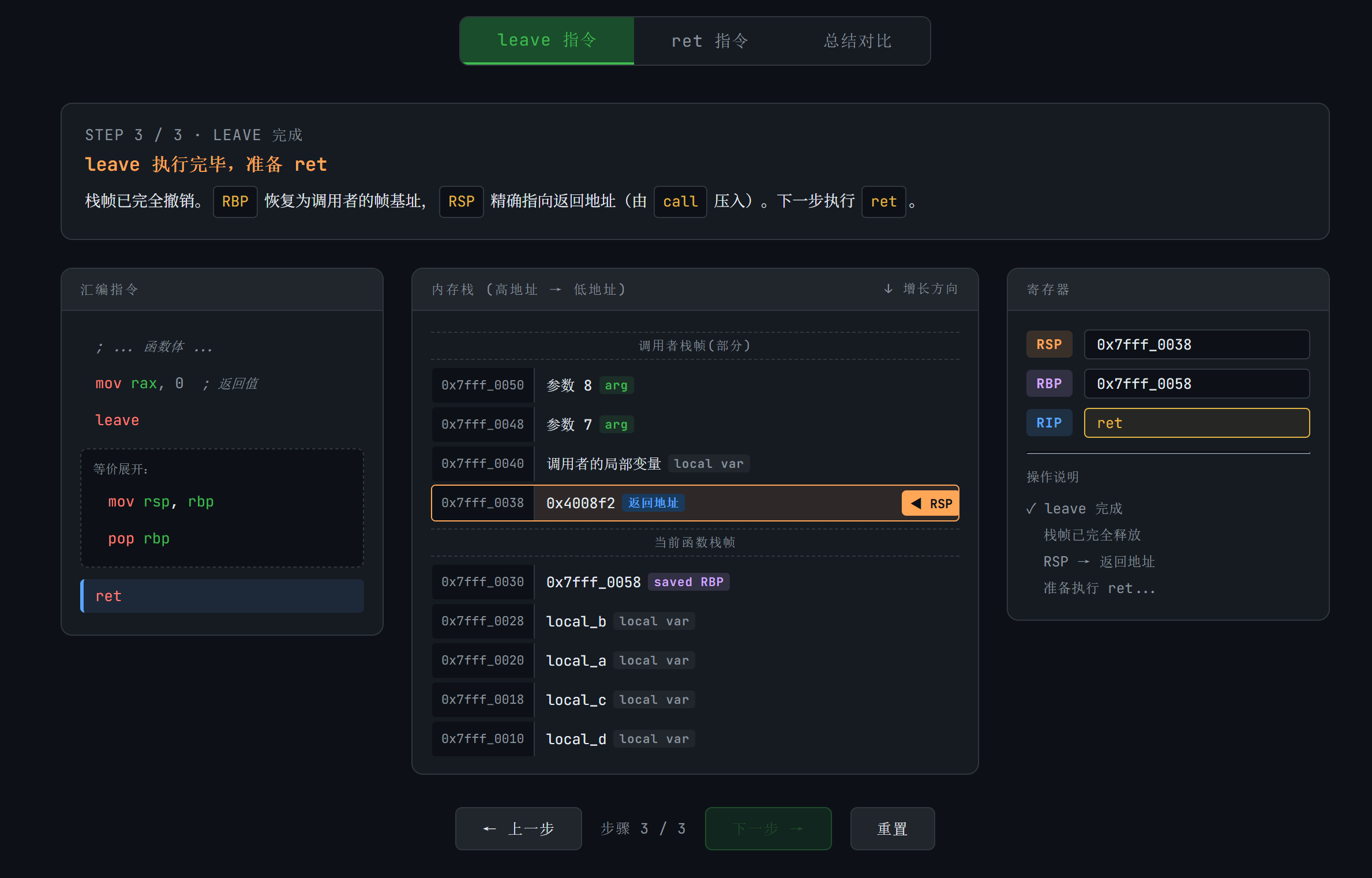This screenshot has width=1372, height=878.
Task: Open the 总结对比 tab
Action: point(857,41)
